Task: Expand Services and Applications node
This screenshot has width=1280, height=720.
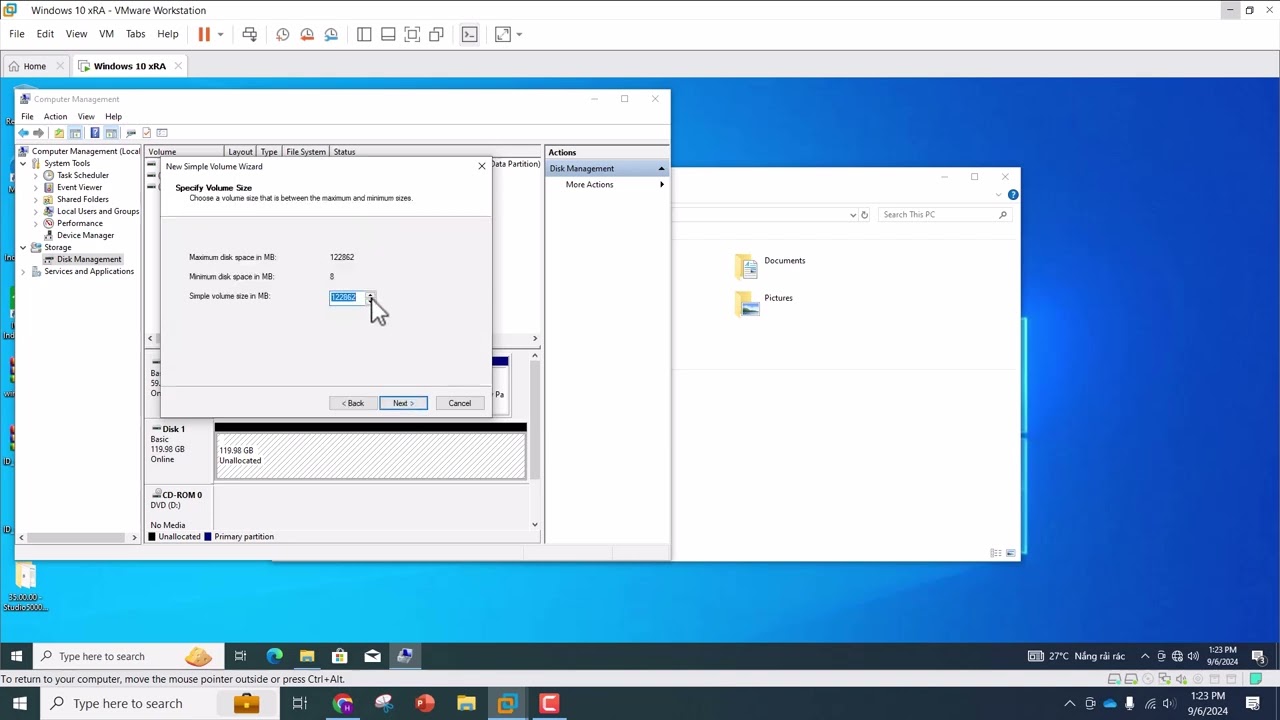Action: pos(23,271)
